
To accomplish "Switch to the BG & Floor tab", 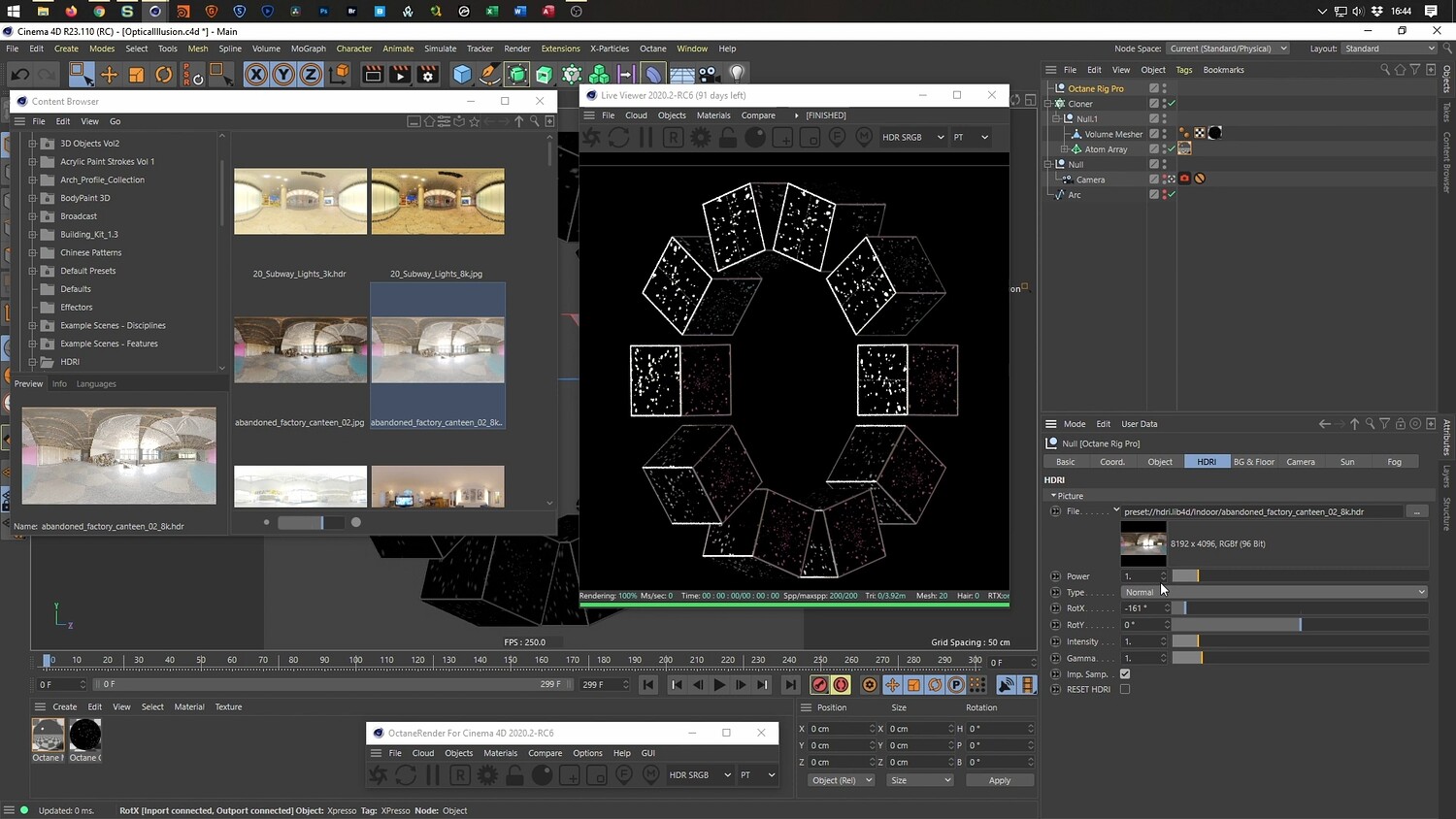I will (1253, 462).
